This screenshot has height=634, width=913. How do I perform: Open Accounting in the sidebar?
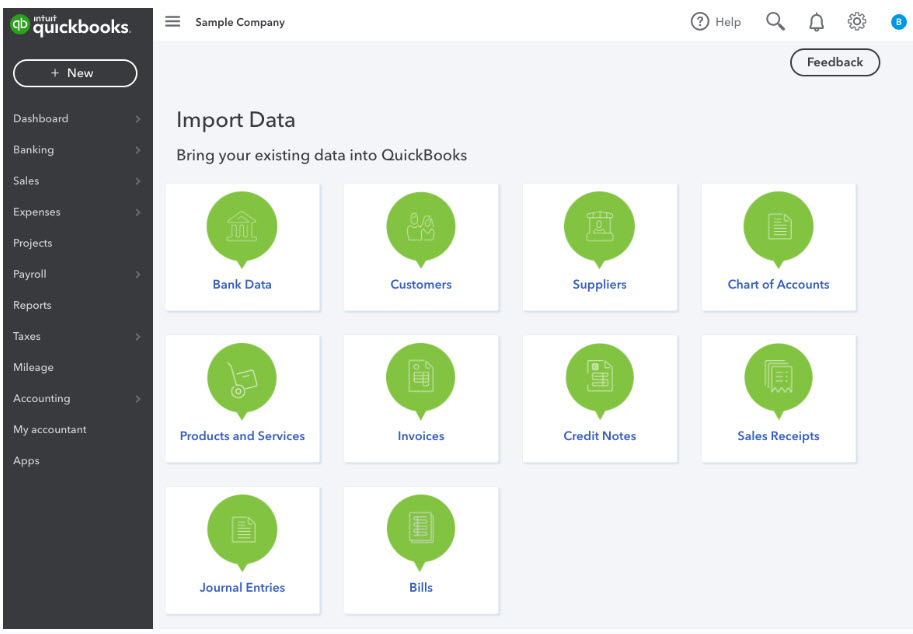pyautogui.click(x=41, y=399)
